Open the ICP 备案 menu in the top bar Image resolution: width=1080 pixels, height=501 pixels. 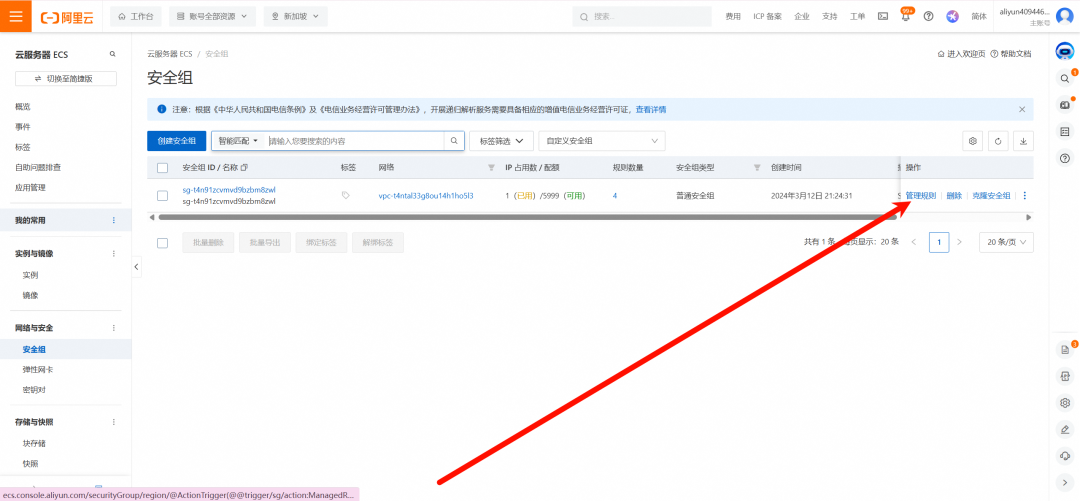click(x=767, y=17)
